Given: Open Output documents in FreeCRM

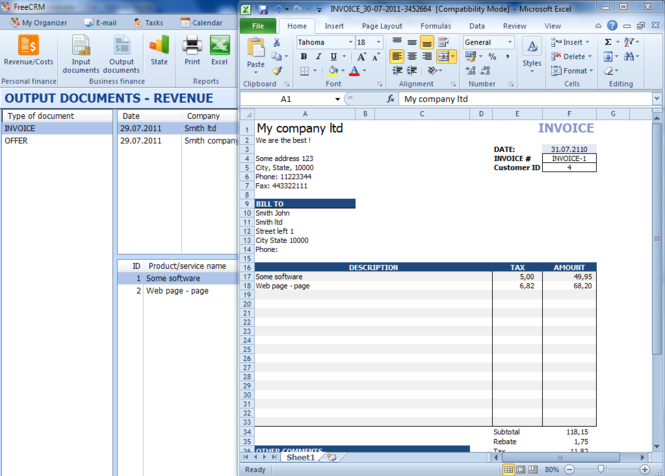Looking at the screenshot, I should click(x=121, y=54).
